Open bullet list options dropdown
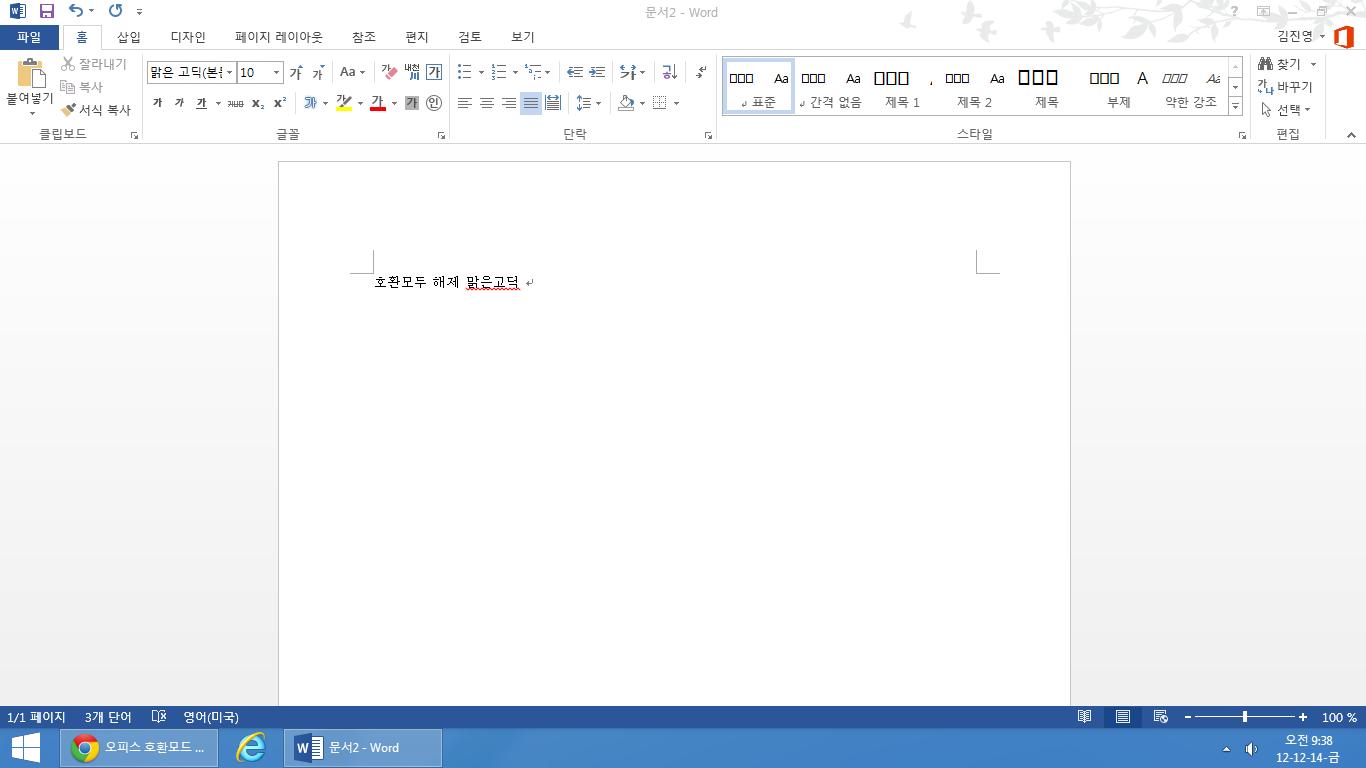 481,72
